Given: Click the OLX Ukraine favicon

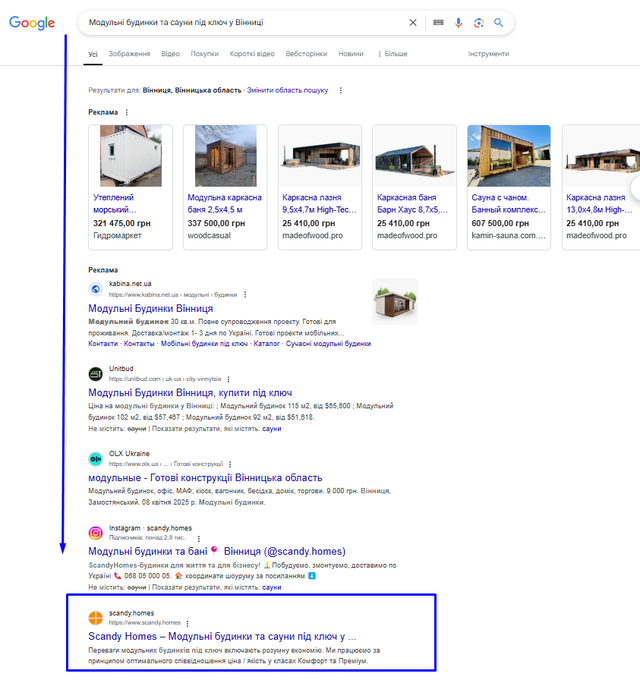Looking at the screenshot, I should (x=95, y=459).
